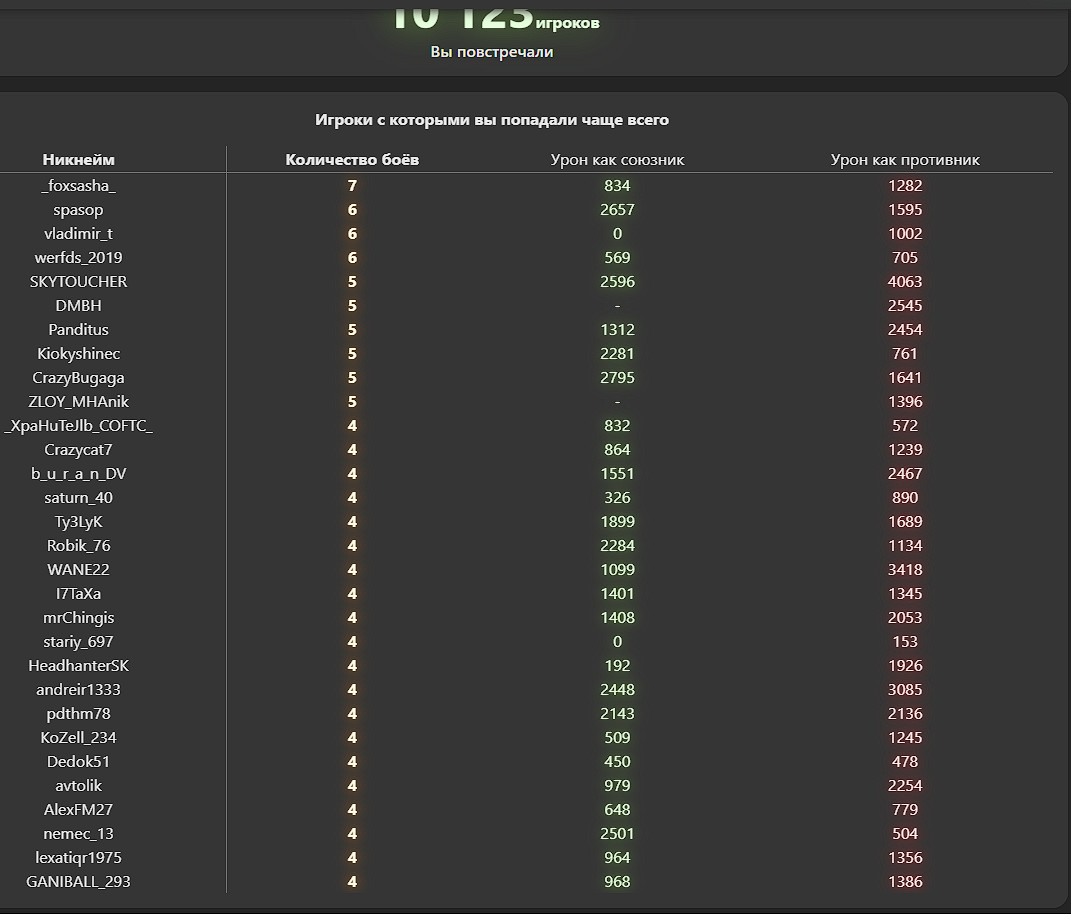This screenshot has height=914, width=1071.
Task: Click the Урон как союзник header
Action: click(x=617, y=160)
